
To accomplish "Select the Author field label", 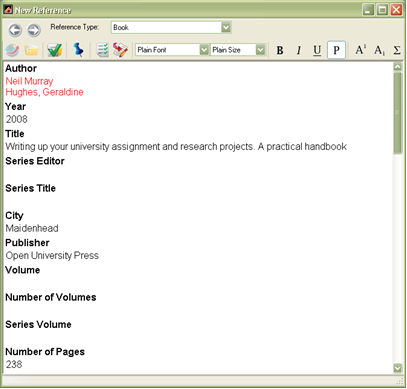I will (21, 68).
